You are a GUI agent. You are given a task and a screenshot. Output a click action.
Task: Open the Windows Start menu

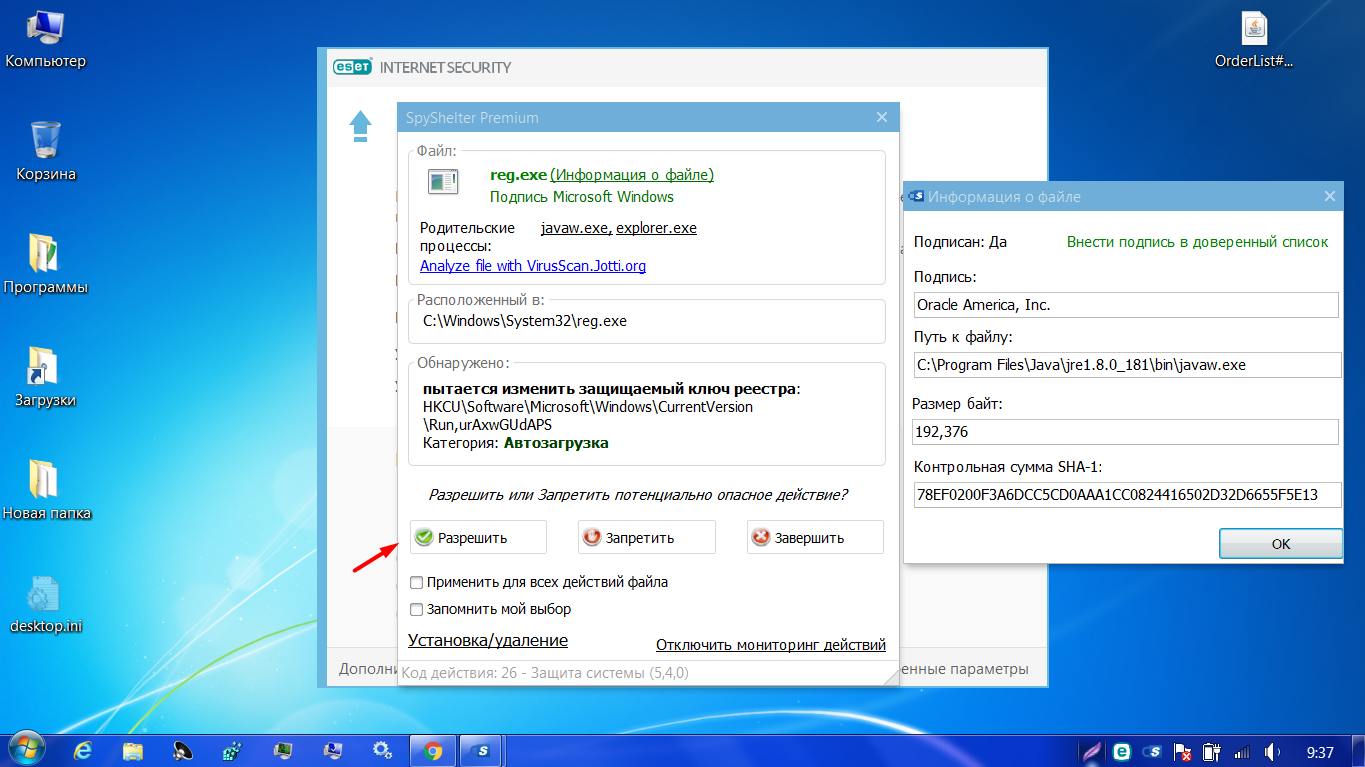tap(28, 749)
